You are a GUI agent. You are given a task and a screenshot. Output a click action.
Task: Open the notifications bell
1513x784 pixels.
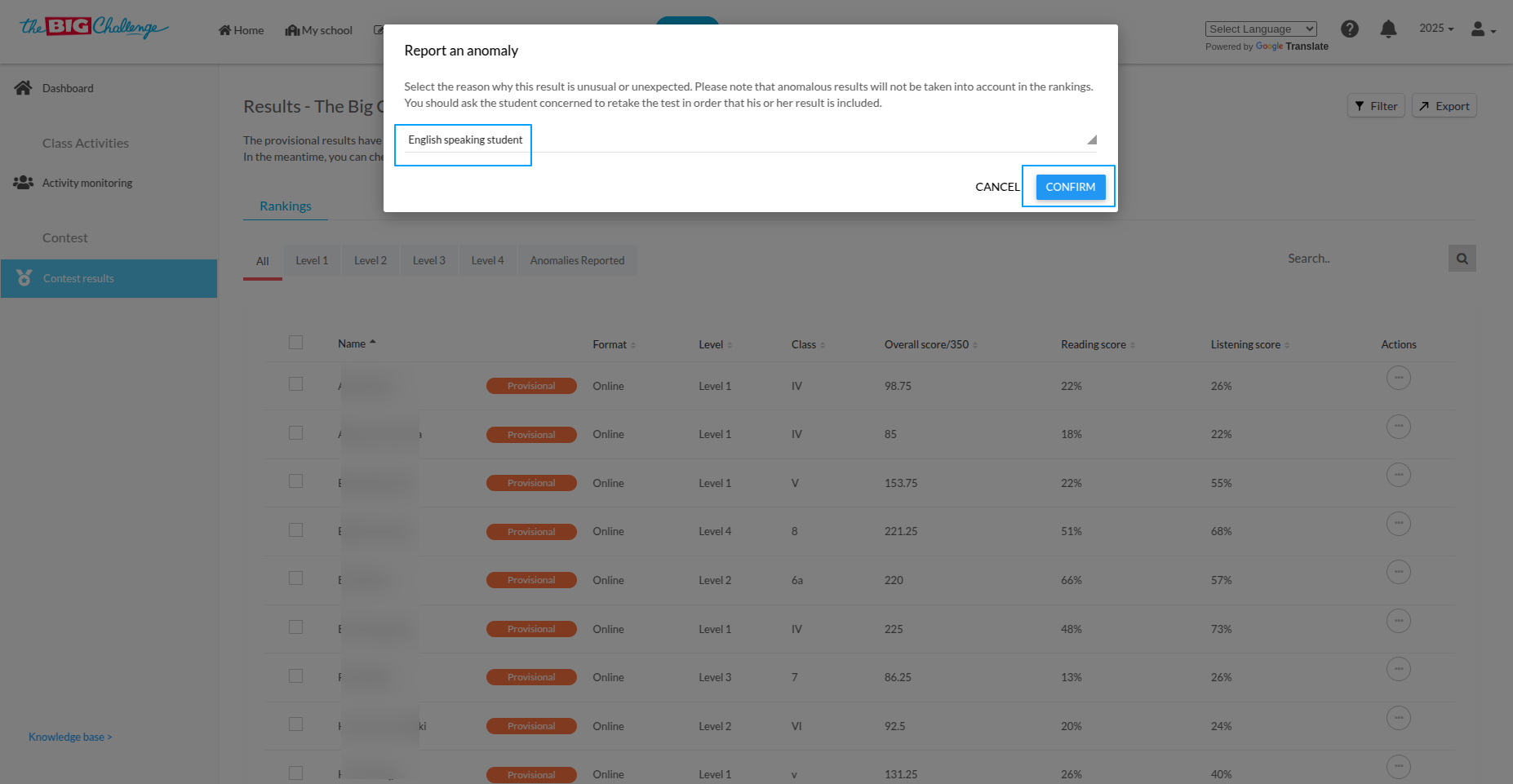[x=1388, y=29]
